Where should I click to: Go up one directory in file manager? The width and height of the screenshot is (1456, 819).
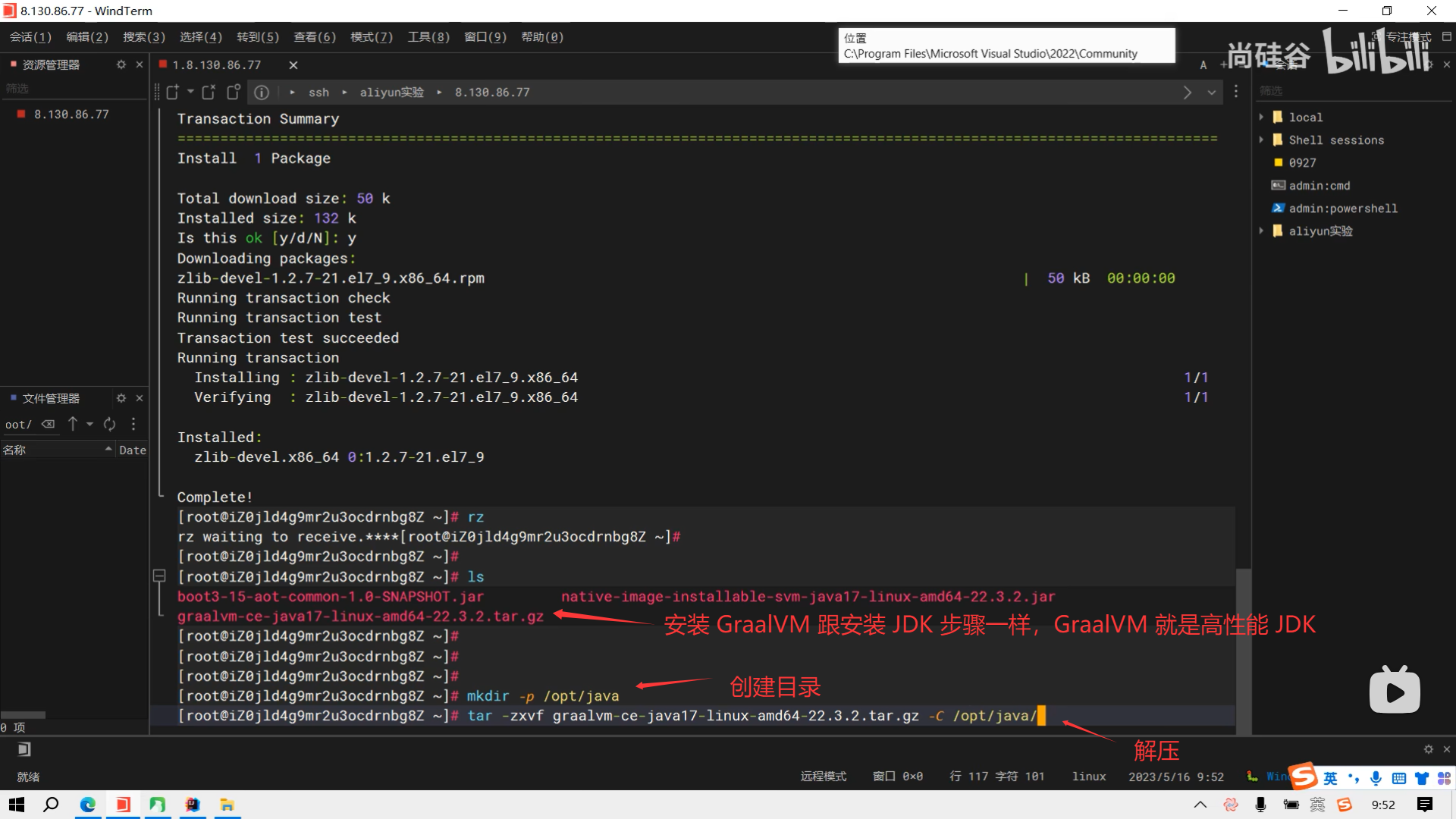point(73,424)
